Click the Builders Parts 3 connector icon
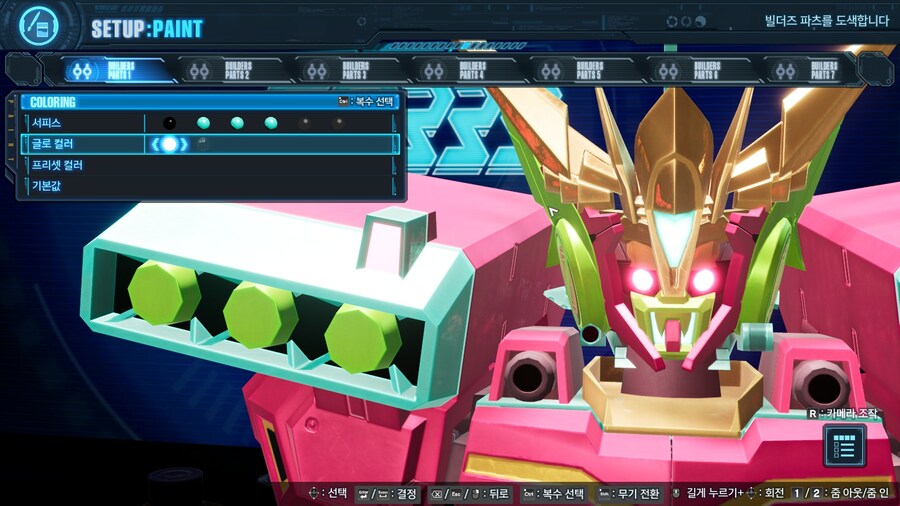This screenshot has width=900, height=506. point(317,71)
